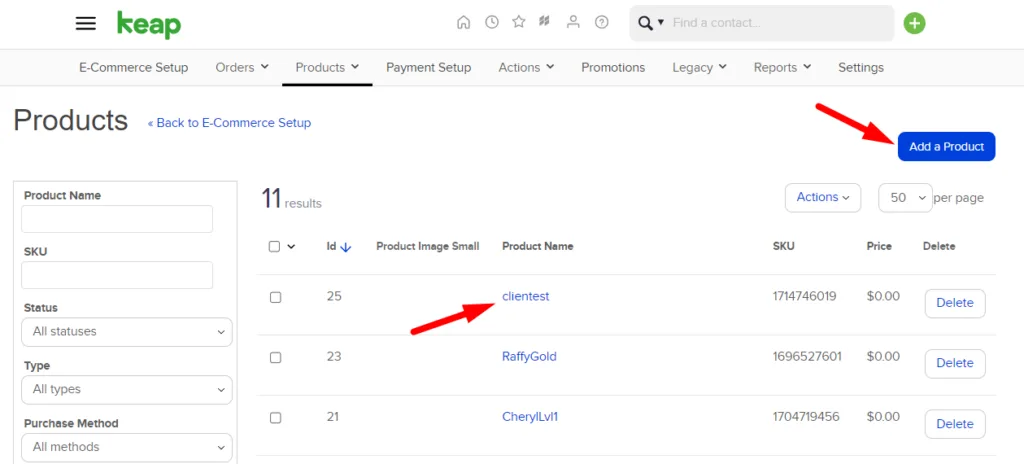Click the SKU column header
Viewport: 1024px width, 464px height.
pos(784,246)
